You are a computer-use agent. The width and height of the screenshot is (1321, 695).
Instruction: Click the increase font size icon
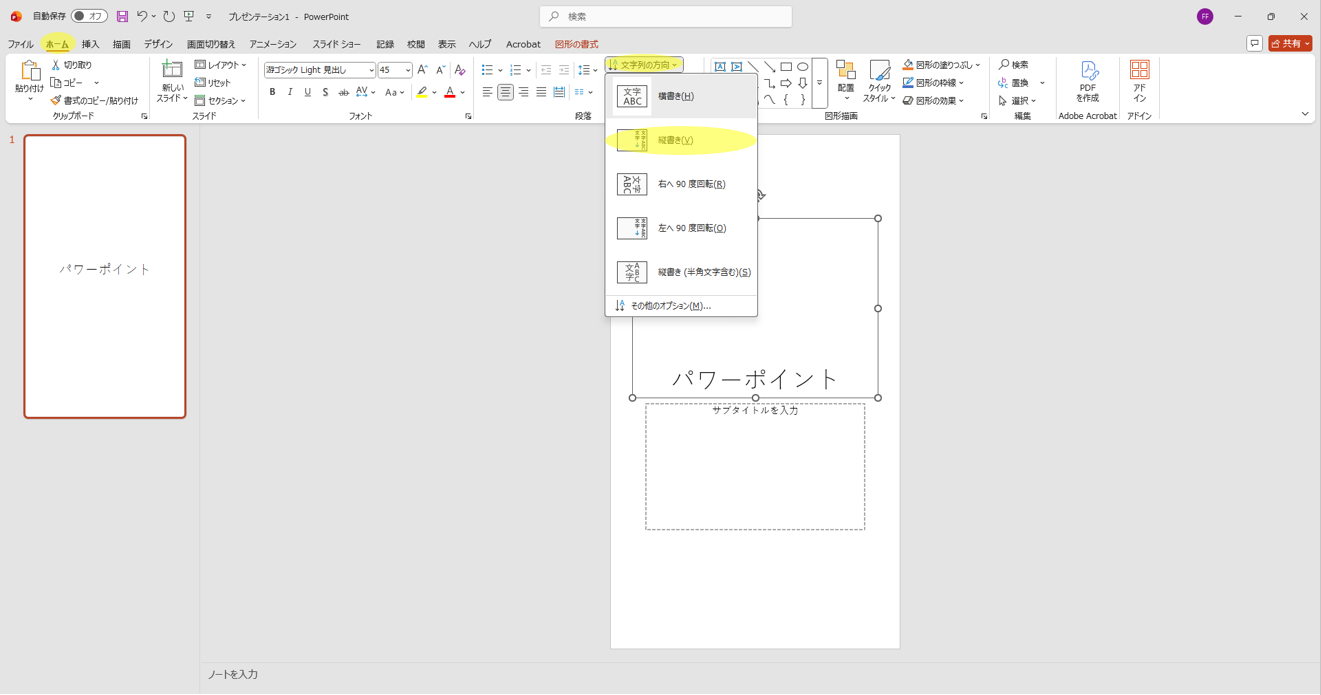click(x=422, y=70)
